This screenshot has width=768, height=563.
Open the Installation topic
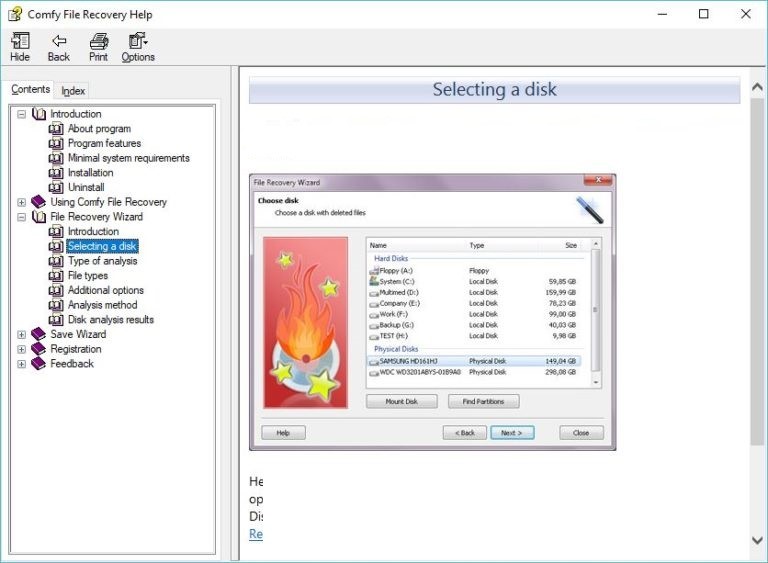[91, 172]
